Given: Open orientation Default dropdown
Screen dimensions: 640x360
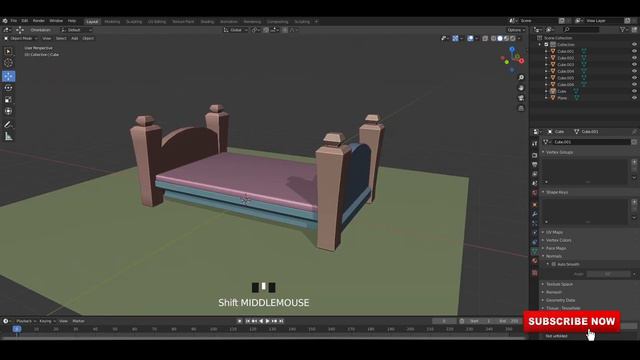Looking at the screenshot, I should pyautogui.click(x=76, y=30).
